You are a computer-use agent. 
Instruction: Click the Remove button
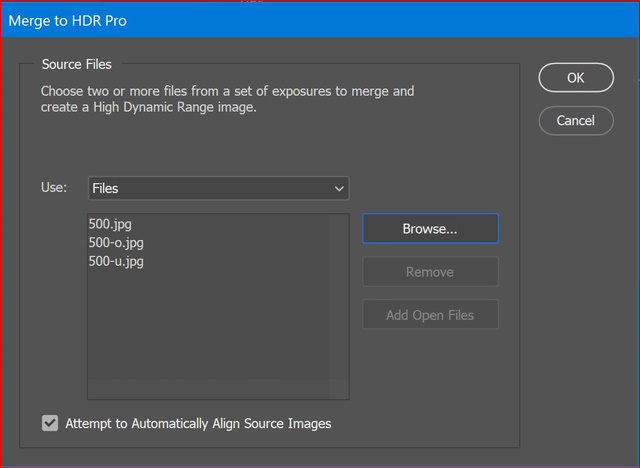(x=430, y=272)
